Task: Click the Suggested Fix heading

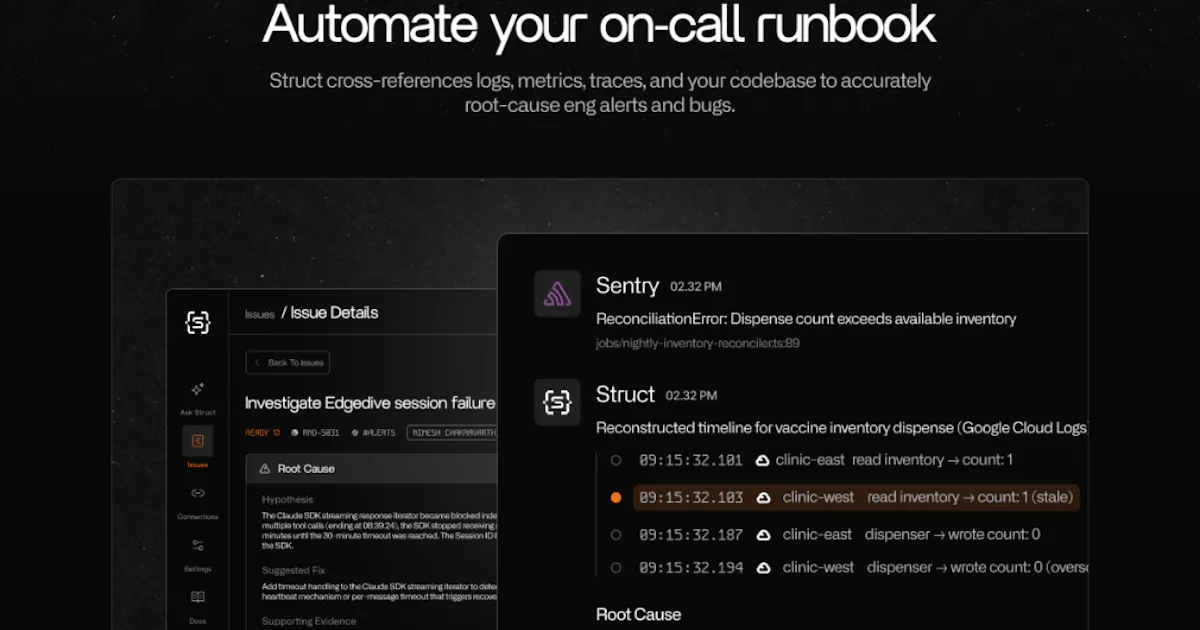Action: coord(292,570)
